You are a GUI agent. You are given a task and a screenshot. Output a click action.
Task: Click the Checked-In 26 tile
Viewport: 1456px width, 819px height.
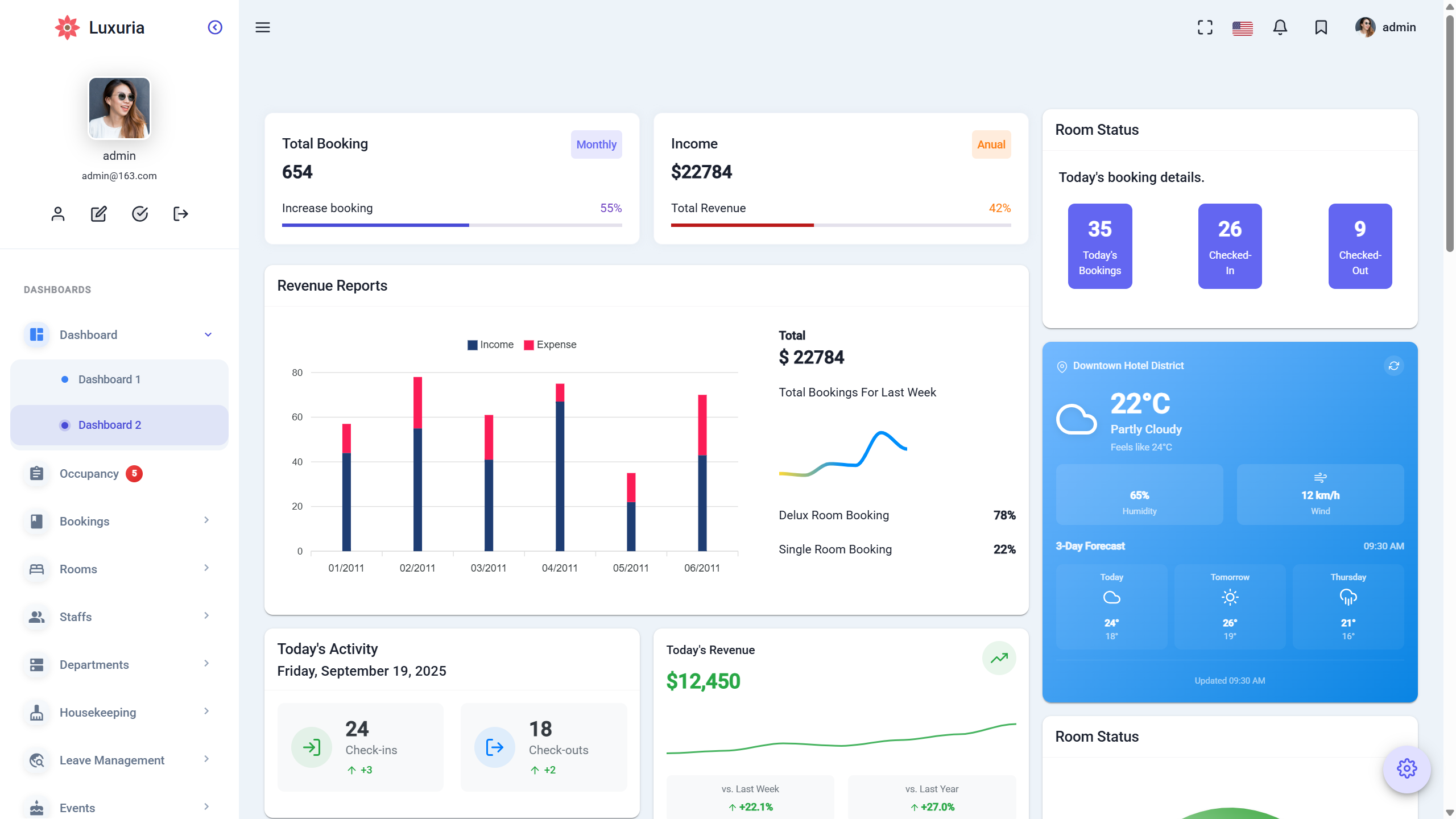point(1230,246)
